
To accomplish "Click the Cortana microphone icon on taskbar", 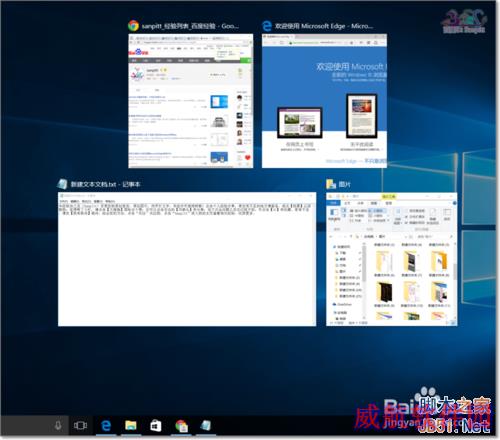I will point(58,425).
